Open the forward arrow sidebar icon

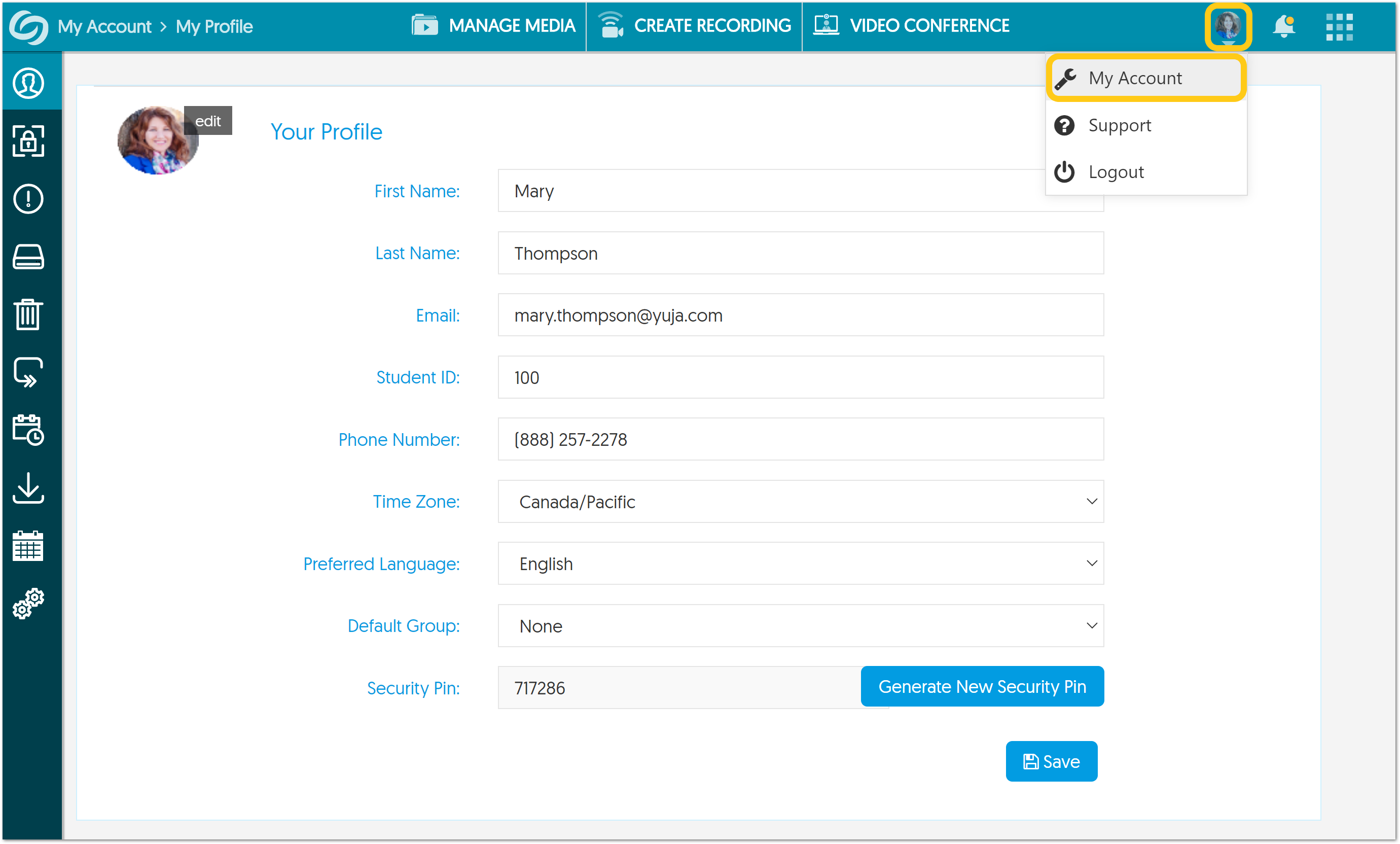(28, 372)
